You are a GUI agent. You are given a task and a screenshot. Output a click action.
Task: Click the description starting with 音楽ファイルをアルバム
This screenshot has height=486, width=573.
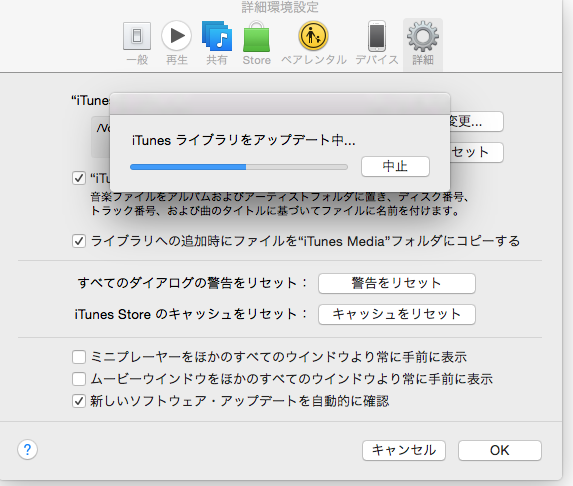click(x=280, y=204)
